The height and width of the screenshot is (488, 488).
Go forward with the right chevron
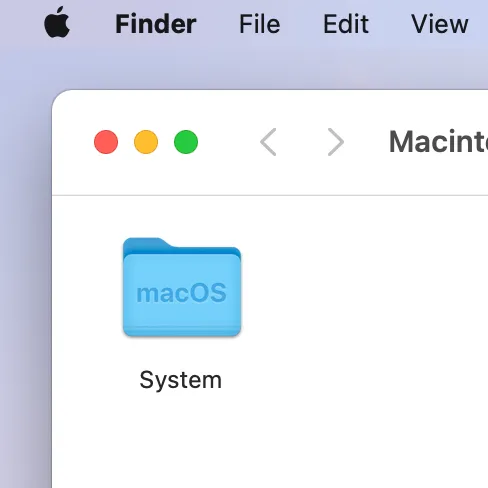point(336,142)
